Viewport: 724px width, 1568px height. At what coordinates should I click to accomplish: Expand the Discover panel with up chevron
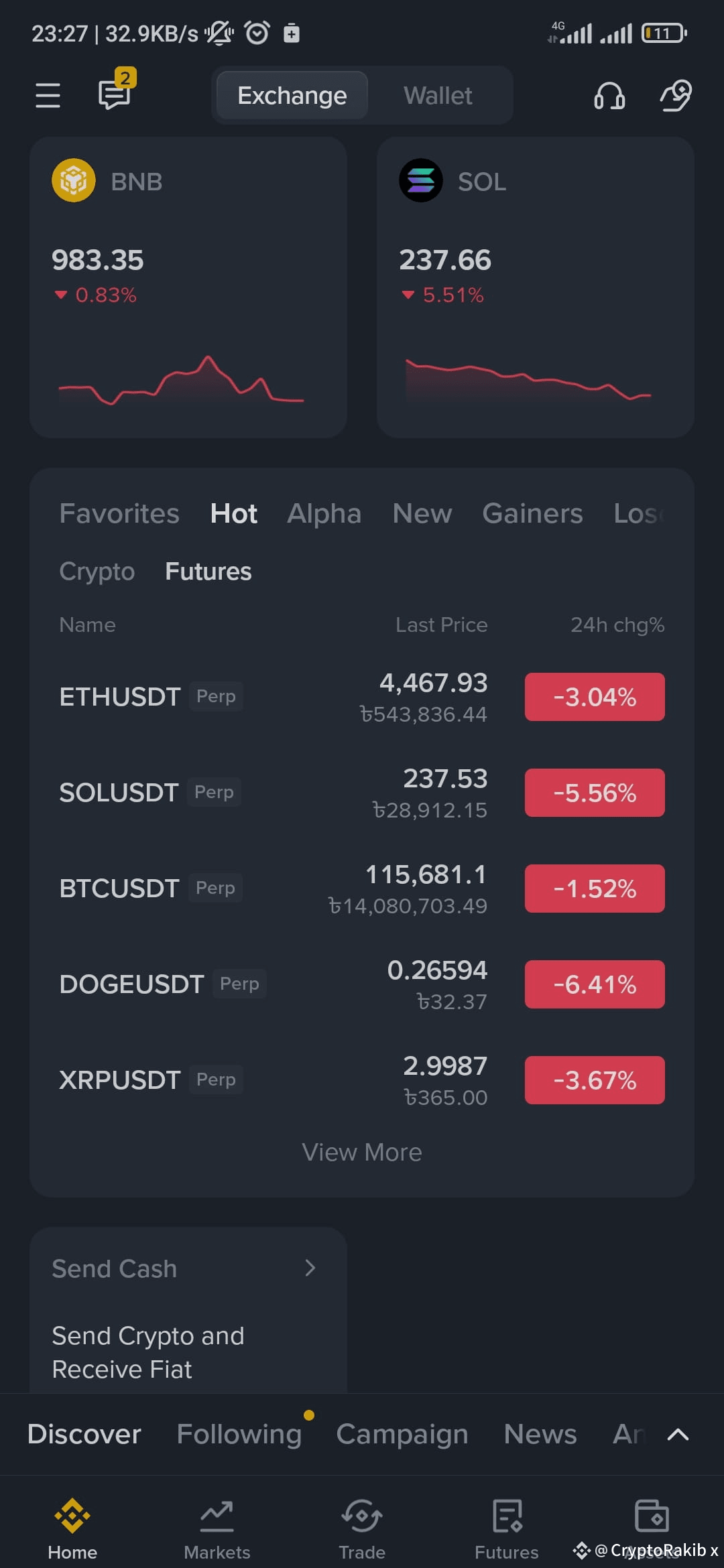(x=678, y=1434)
